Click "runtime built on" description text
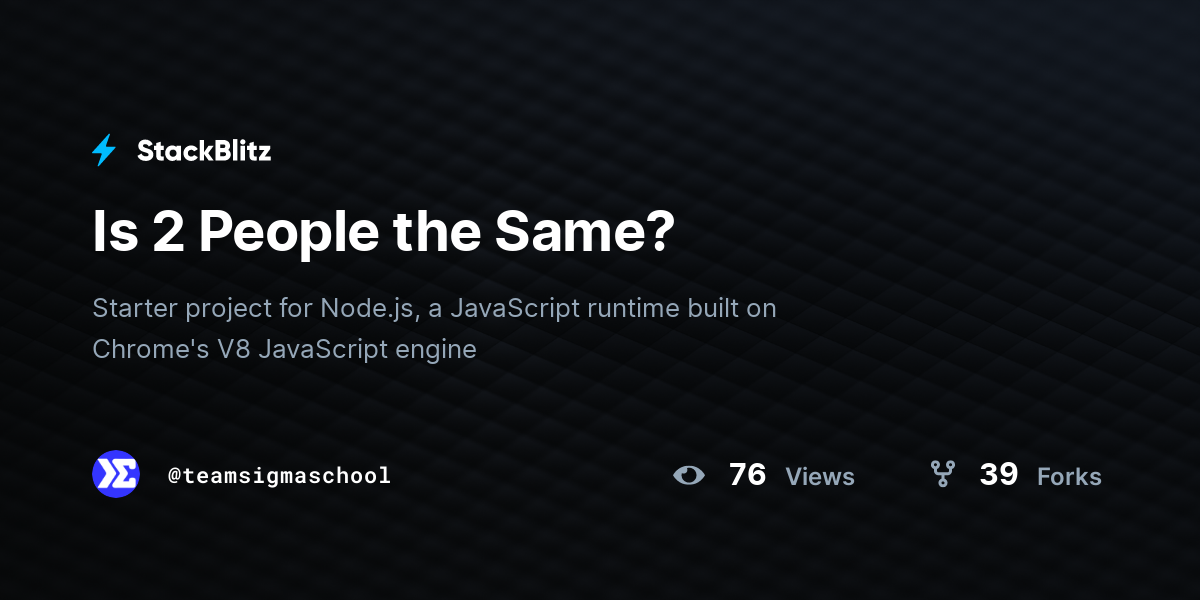 [x=681, y=308]
